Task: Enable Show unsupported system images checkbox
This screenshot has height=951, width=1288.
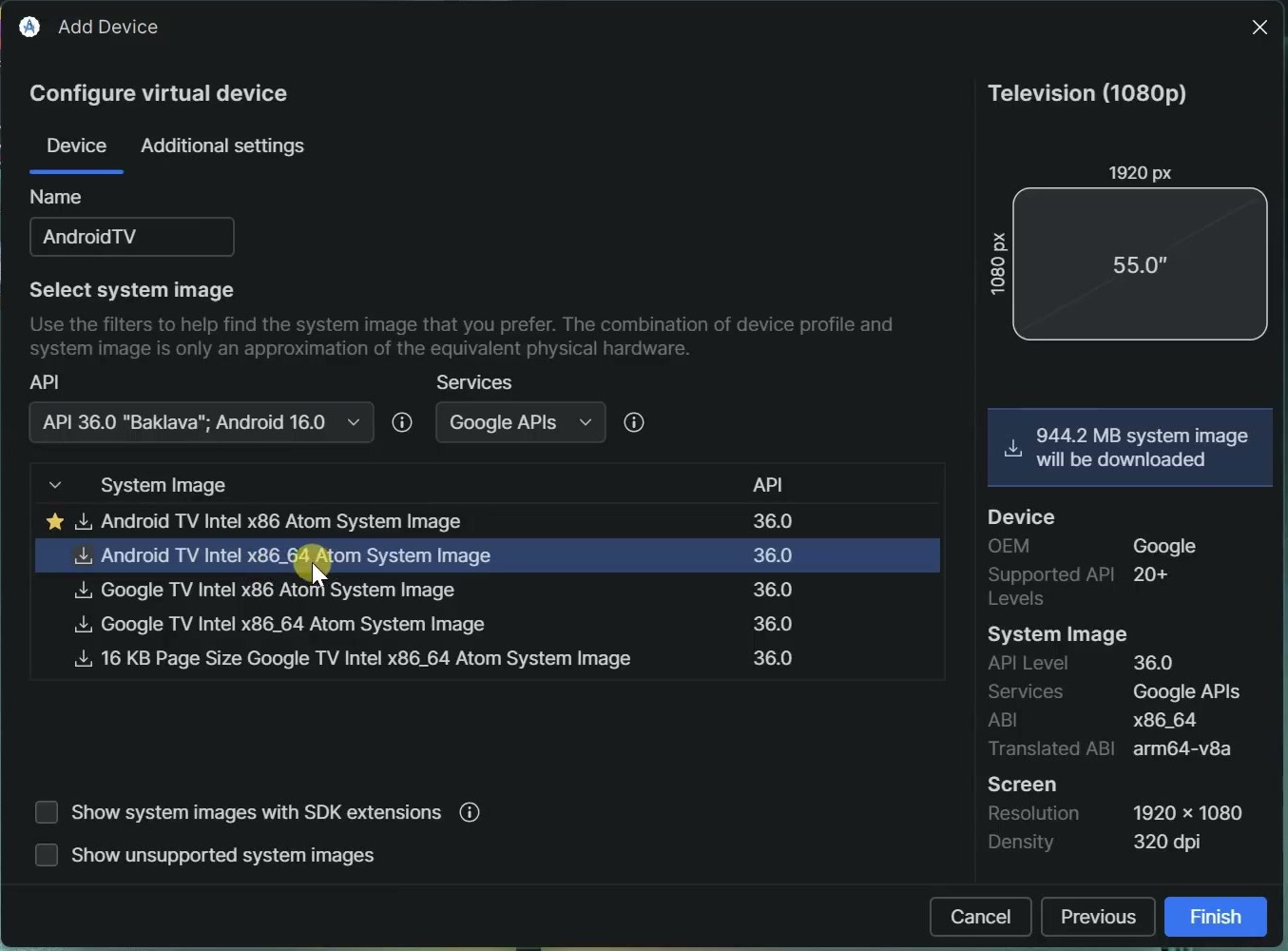Action: [47, 855]
